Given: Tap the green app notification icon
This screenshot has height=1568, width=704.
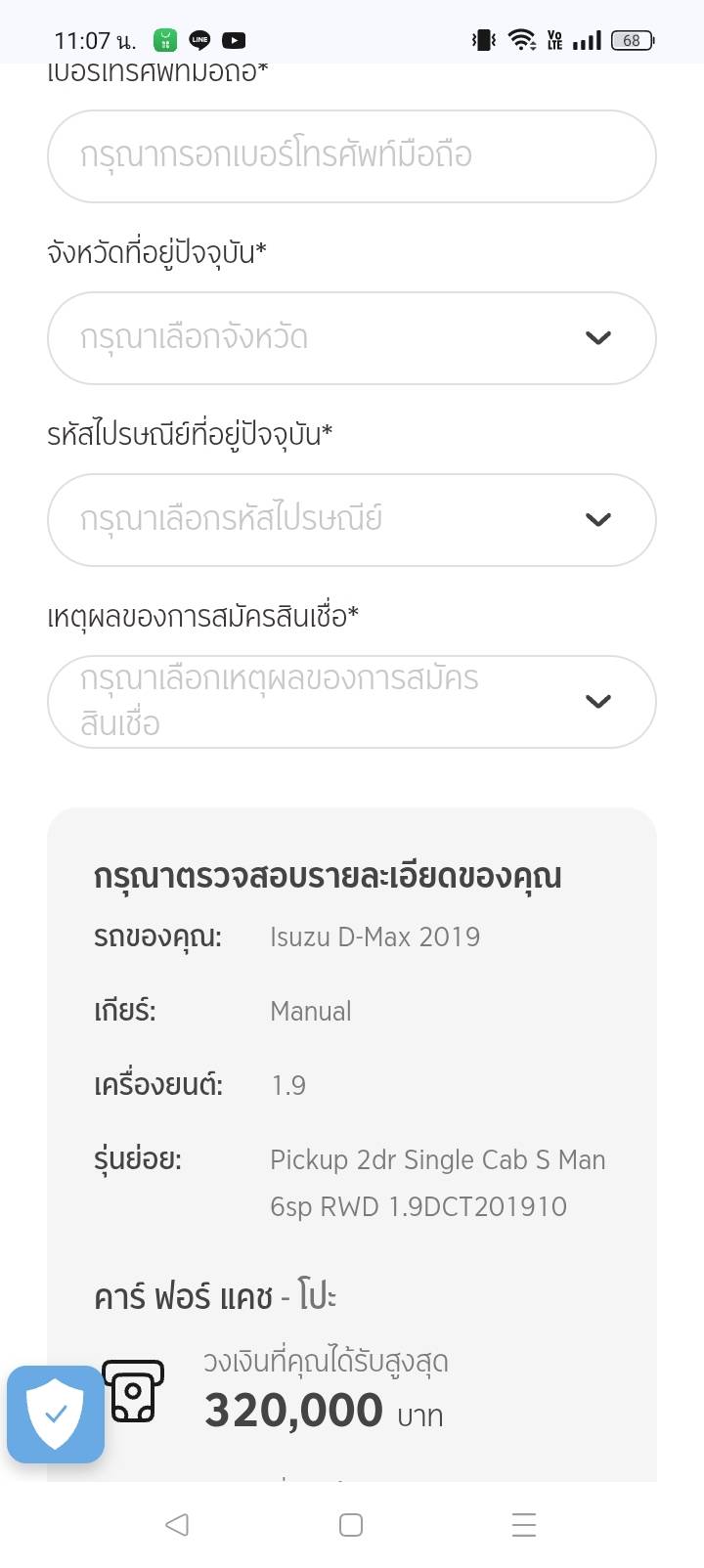Looking at the screenshot, I should [165, 40].
